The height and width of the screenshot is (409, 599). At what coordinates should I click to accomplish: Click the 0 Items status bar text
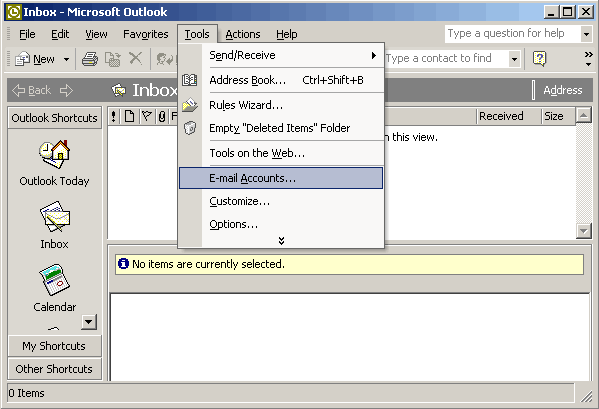[26, 393]
